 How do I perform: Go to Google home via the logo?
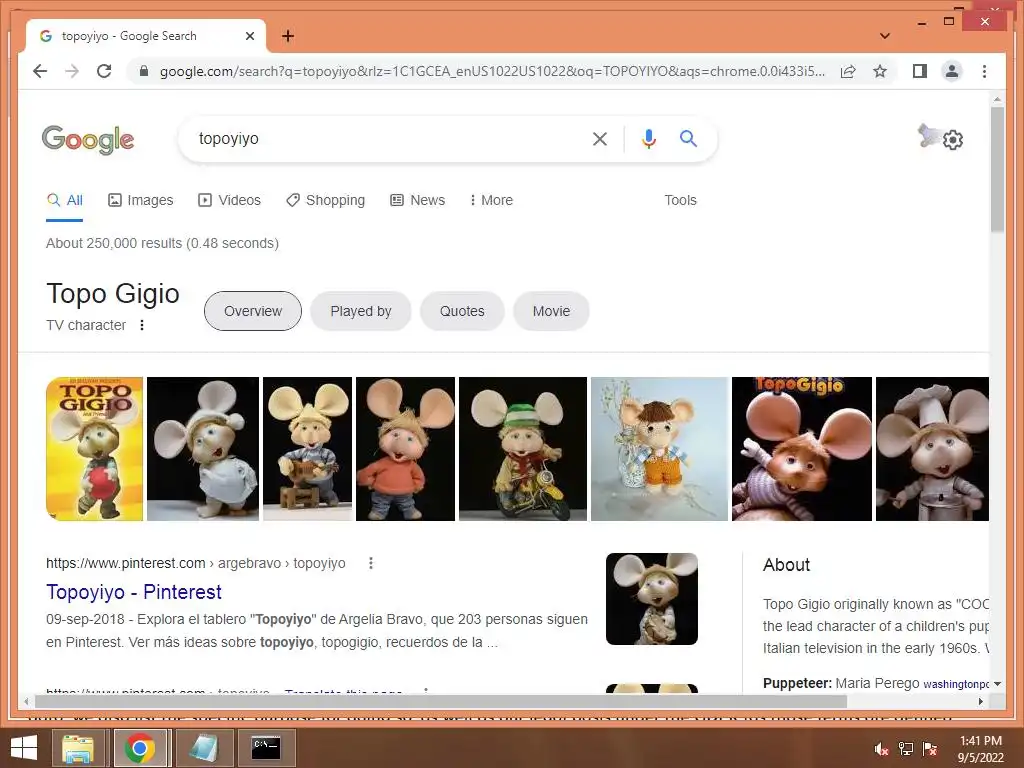click(x=88, y=139)
